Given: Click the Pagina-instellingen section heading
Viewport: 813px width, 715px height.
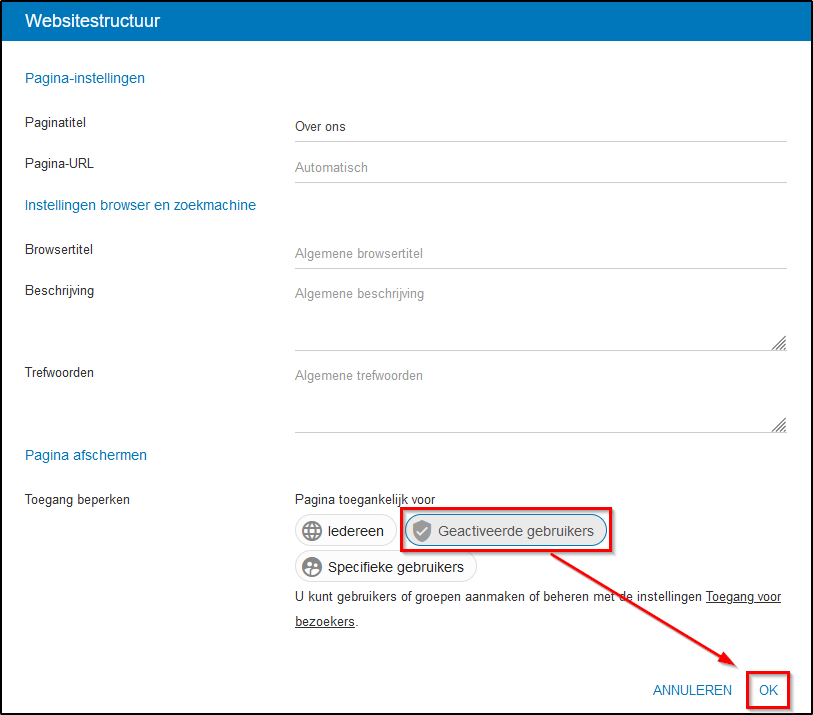Looking at the screenshot, I should pyautogui.click(x=85, y=78).
